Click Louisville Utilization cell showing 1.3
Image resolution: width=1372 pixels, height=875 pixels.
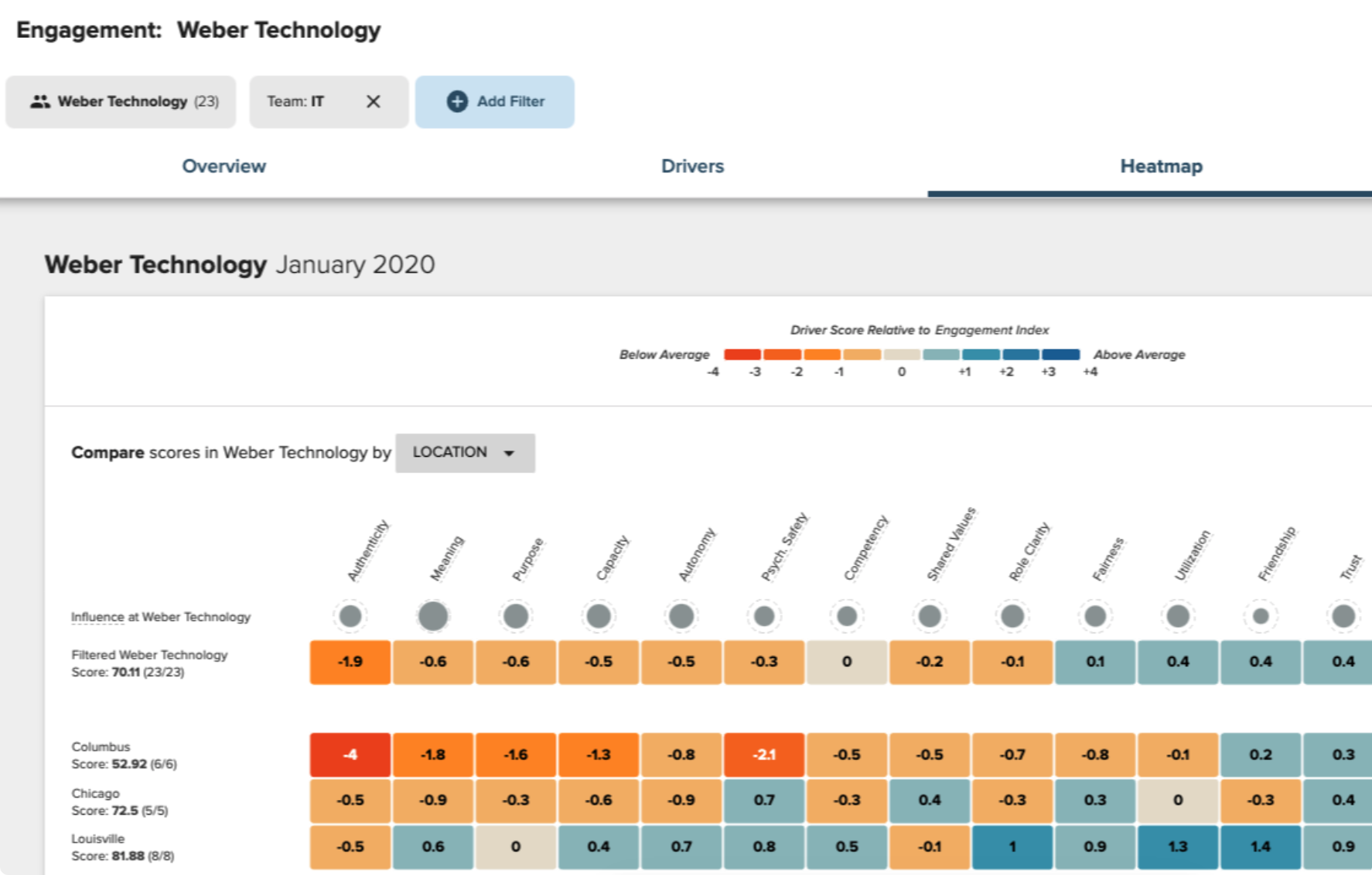pyautogui.click(x=1178, y=846)
